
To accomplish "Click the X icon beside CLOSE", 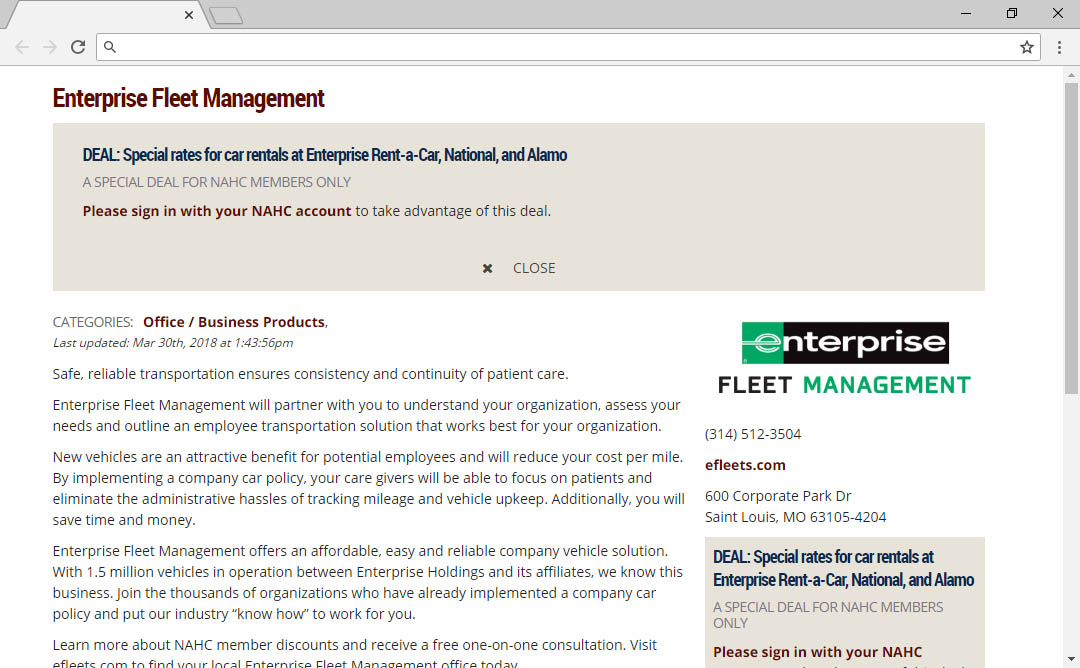I will pyautogui.click(x=487, y=268).
